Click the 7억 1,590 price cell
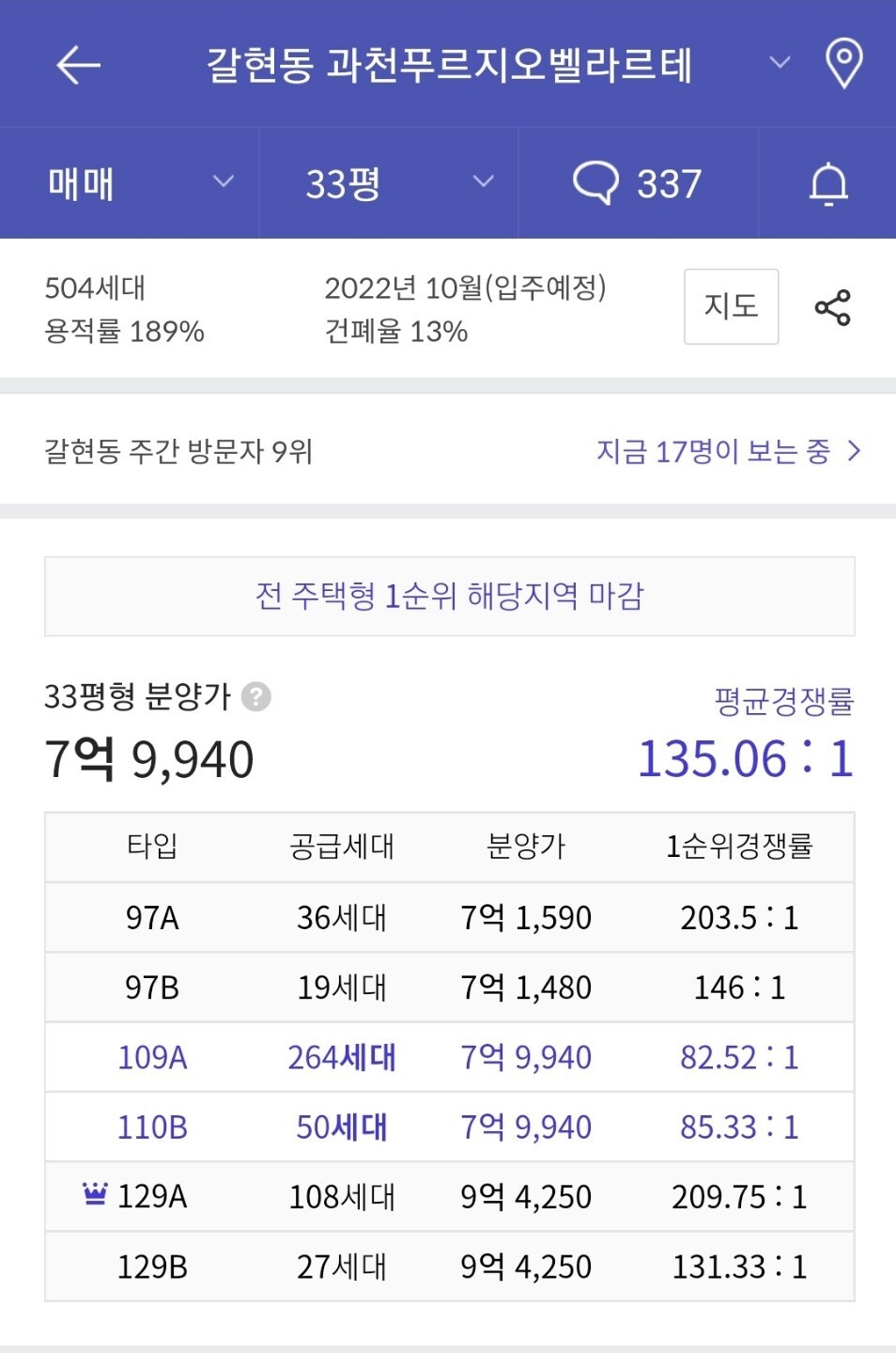The image size is (896, 1353). pyautogui.click(x=526, y=917)
